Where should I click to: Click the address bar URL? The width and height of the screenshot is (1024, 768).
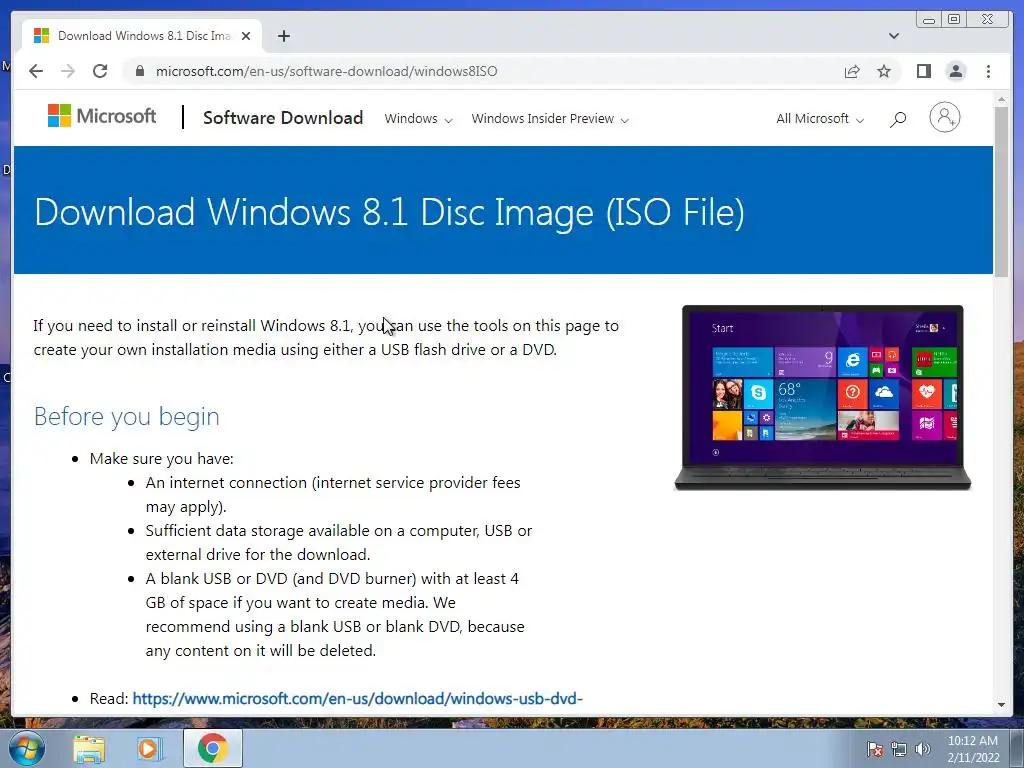(327, 71)
